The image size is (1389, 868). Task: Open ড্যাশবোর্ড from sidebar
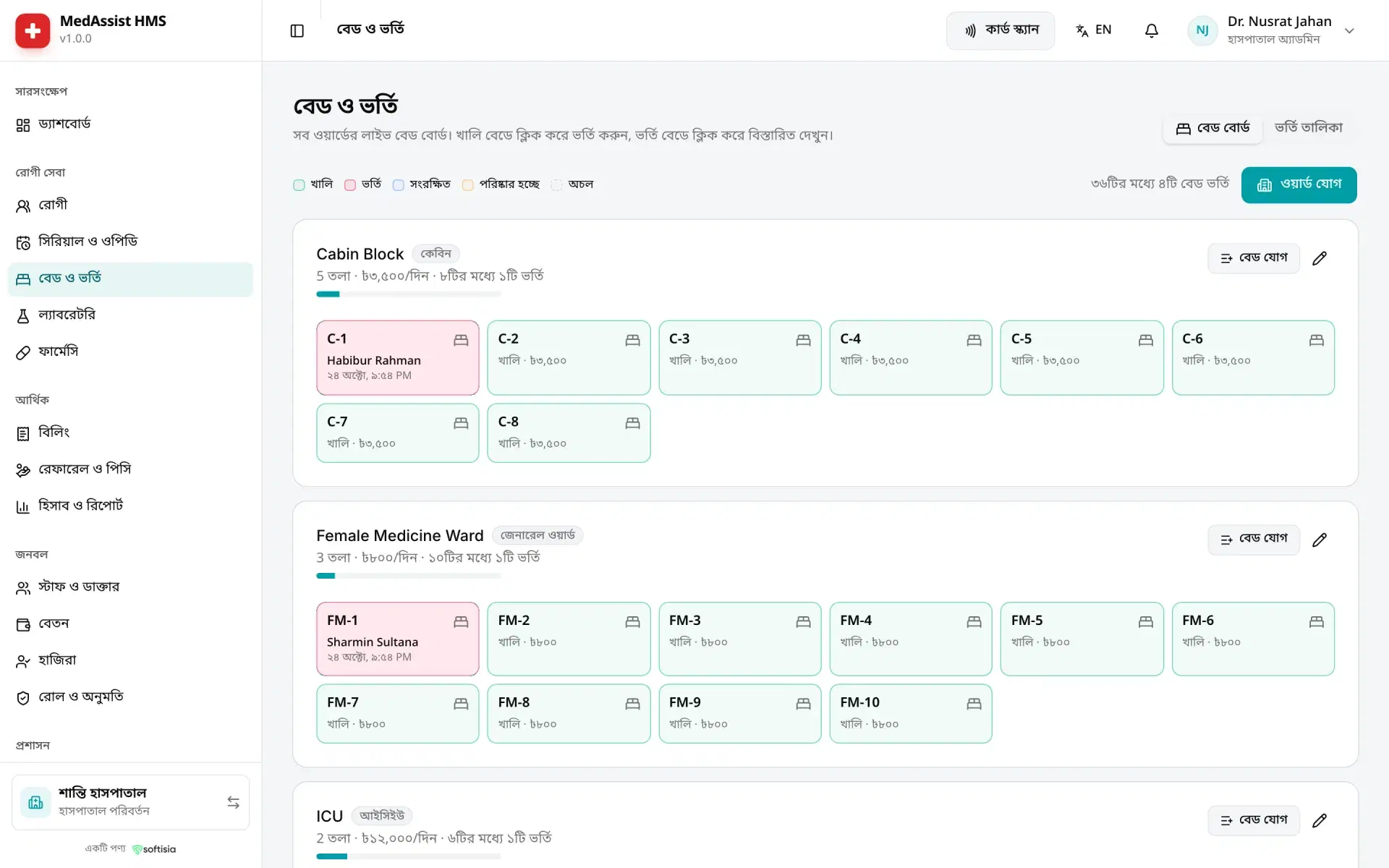pos(130,124)
